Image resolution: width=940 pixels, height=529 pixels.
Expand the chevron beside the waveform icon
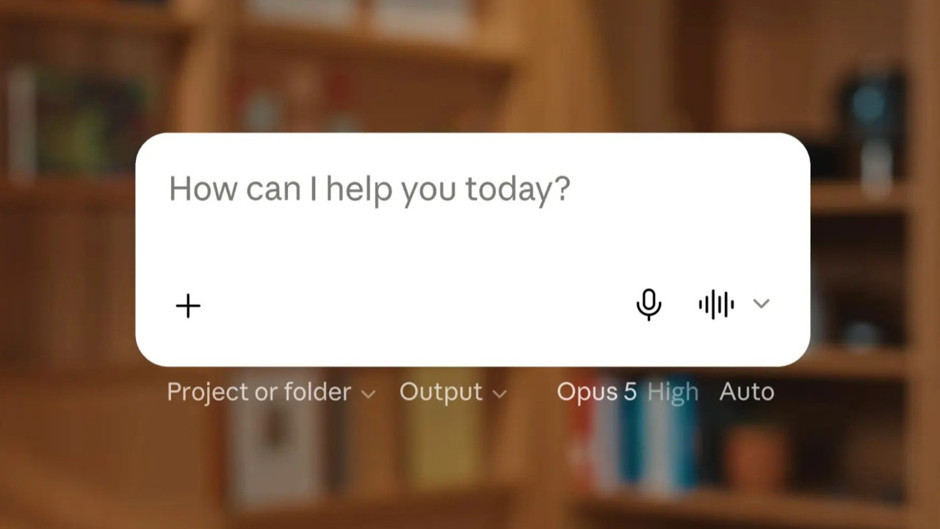(x=761, y=303)
